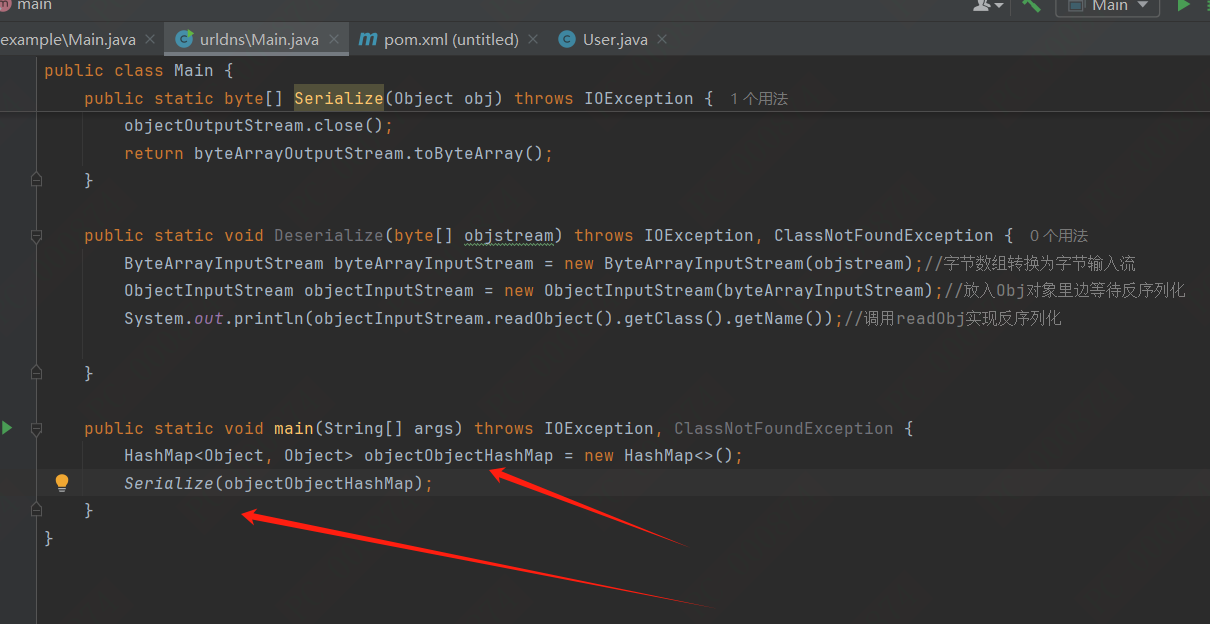Close the User.java tab
Image resolution: width=1210 pixels, height=624 pixels.
(x=662, y=40)
